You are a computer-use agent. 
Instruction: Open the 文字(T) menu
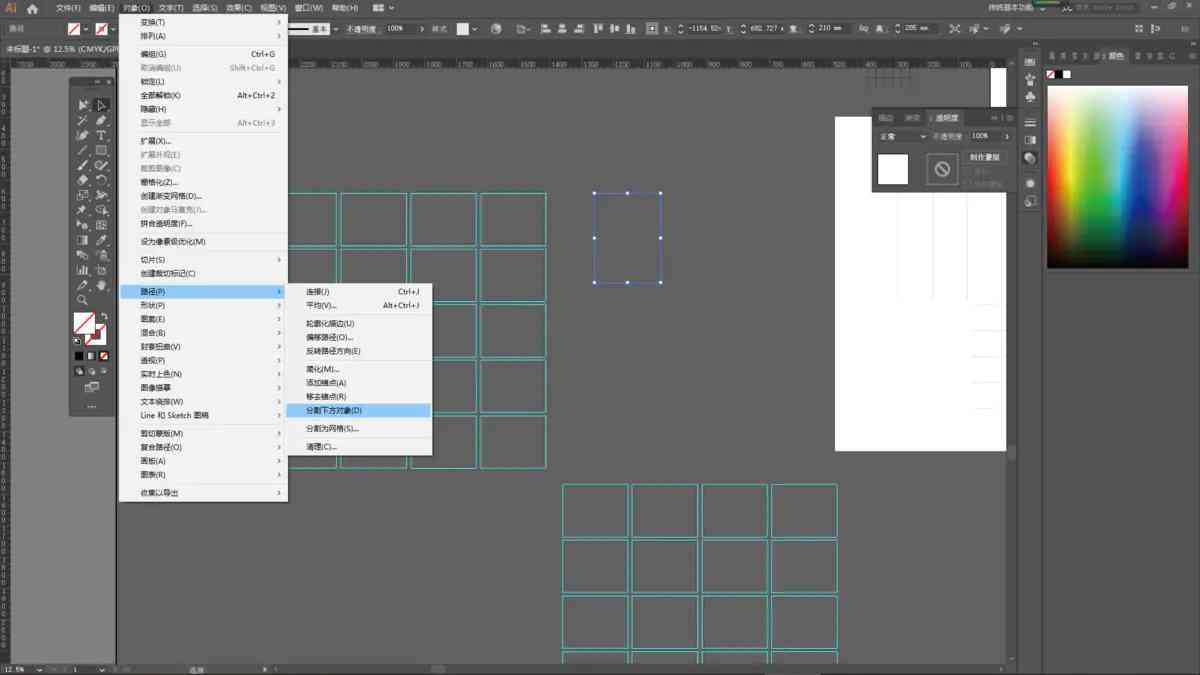click(x=170, y=8)
